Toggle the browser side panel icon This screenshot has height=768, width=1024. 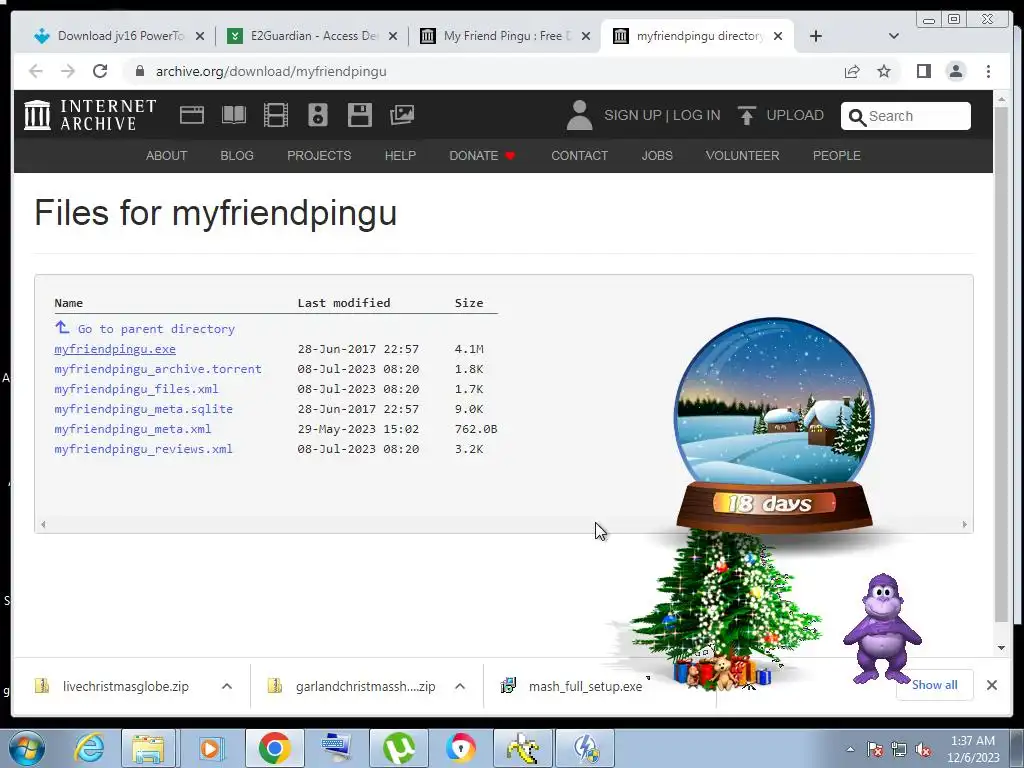tap(923, 71)
